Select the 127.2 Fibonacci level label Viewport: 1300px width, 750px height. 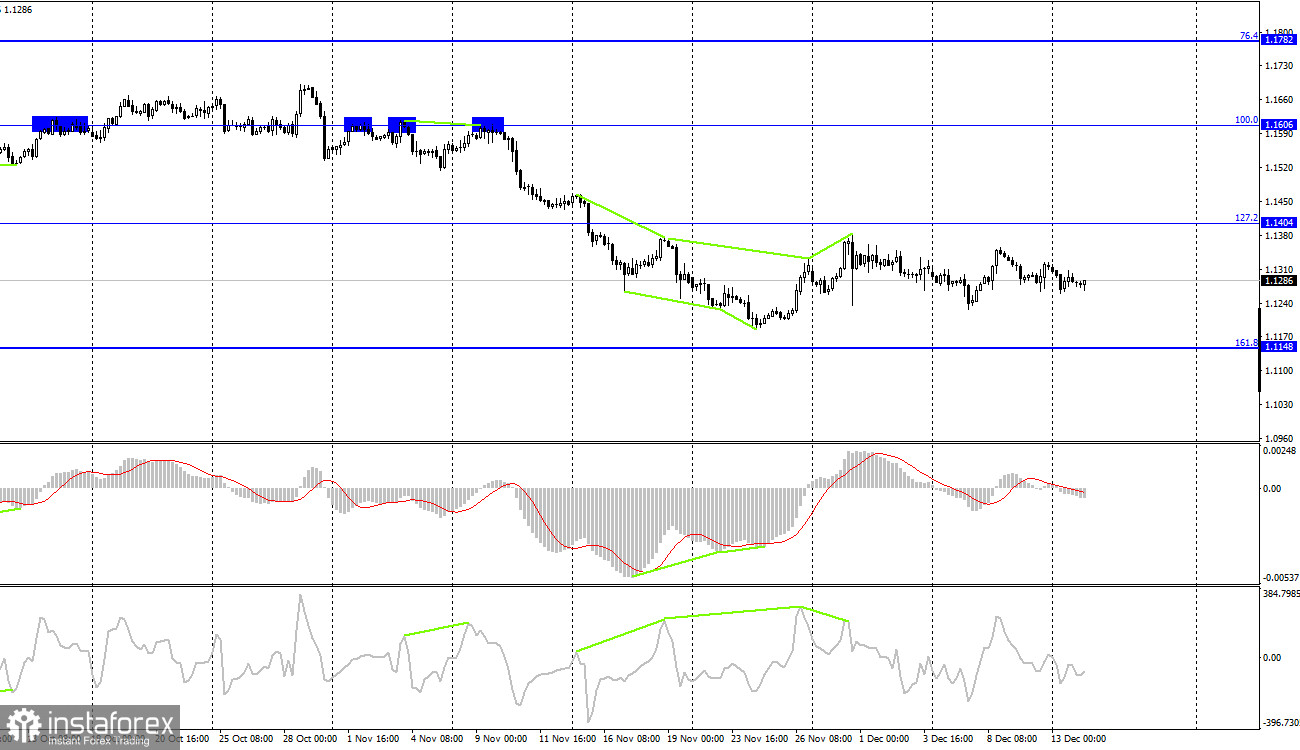[1247, 217]
